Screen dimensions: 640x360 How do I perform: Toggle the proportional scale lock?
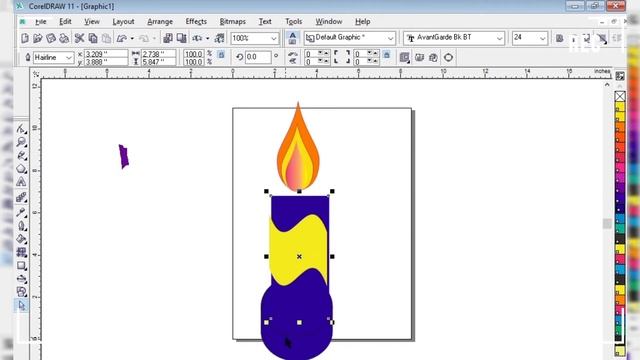pos(221,55)
